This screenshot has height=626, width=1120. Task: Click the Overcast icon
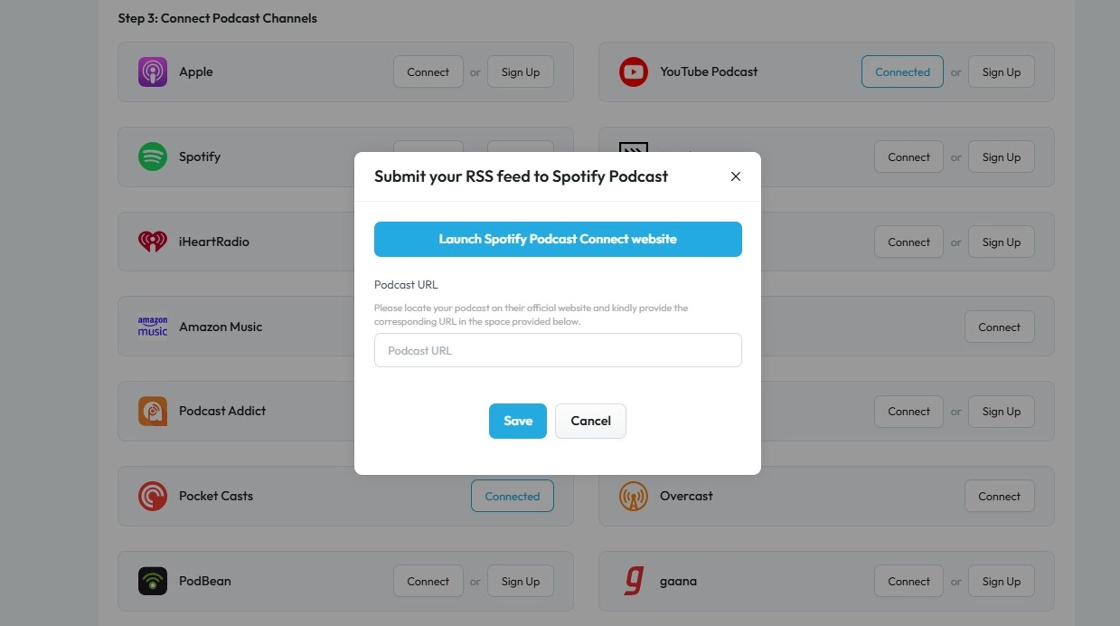tap(633, 496)
